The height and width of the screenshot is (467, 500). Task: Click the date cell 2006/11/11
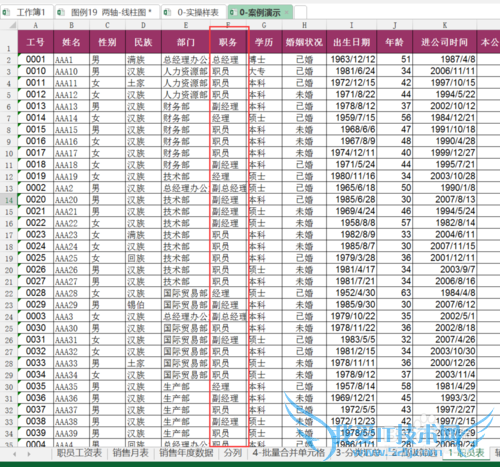445,71
